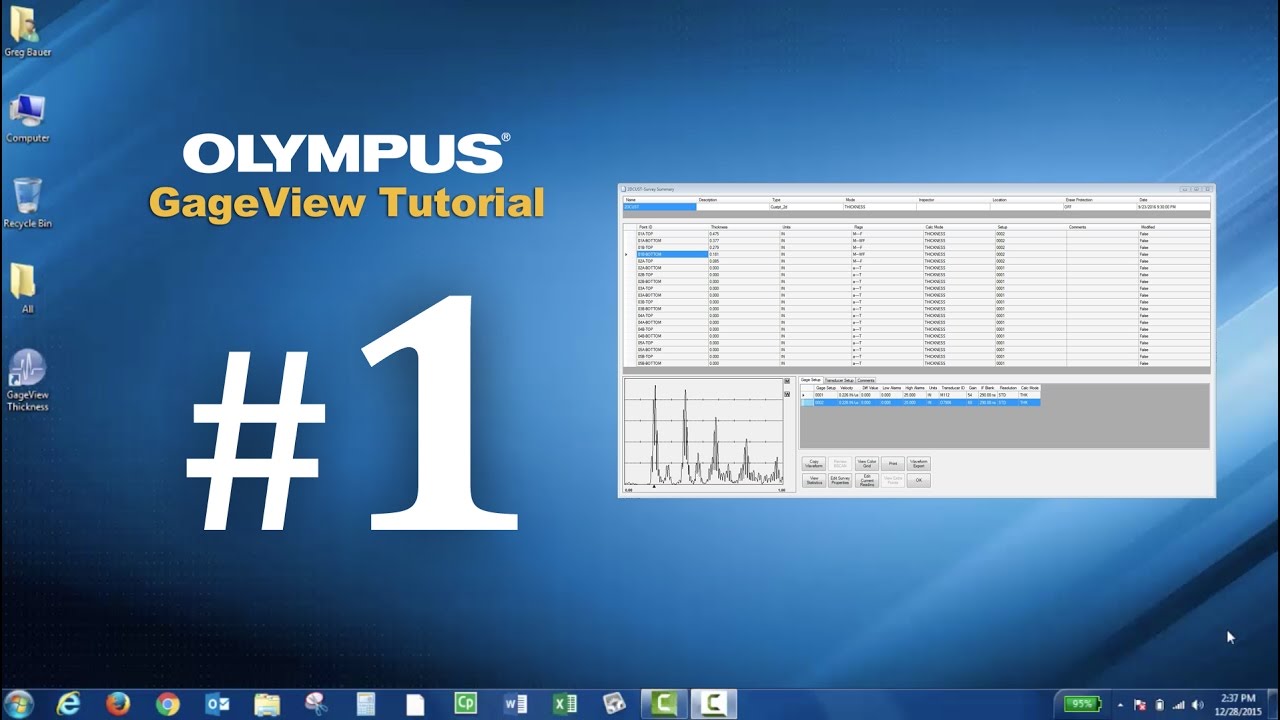Switch to the Comments tab
This screenshot has width=1280, height=720.
point(866,380)
